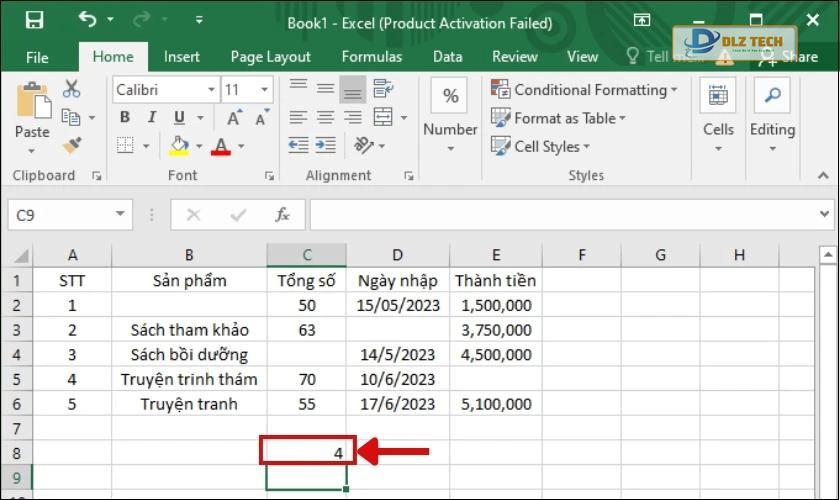The width and height of the screenshot is (840, 500).
Task: Open the Font dialog launcher
Action: (269, 176)
